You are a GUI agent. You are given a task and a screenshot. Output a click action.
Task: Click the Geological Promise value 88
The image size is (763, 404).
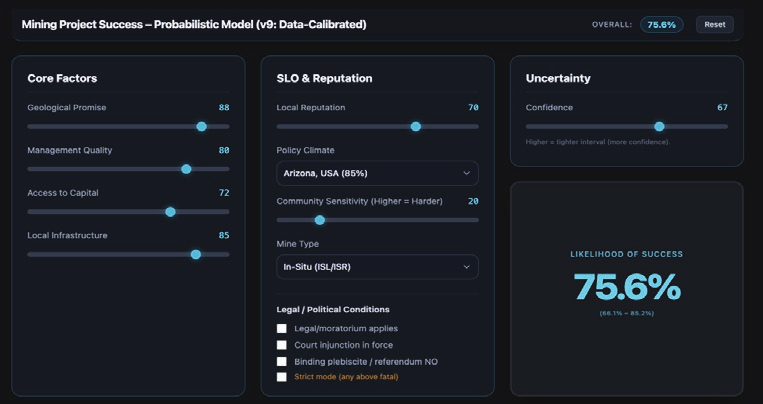[224, 108]
